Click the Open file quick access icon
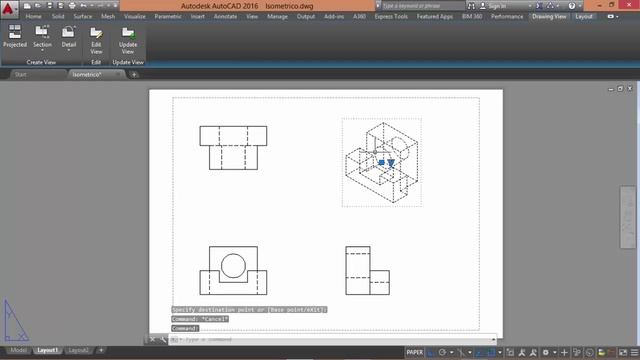640x360 pixels. [x=38, y=6]
